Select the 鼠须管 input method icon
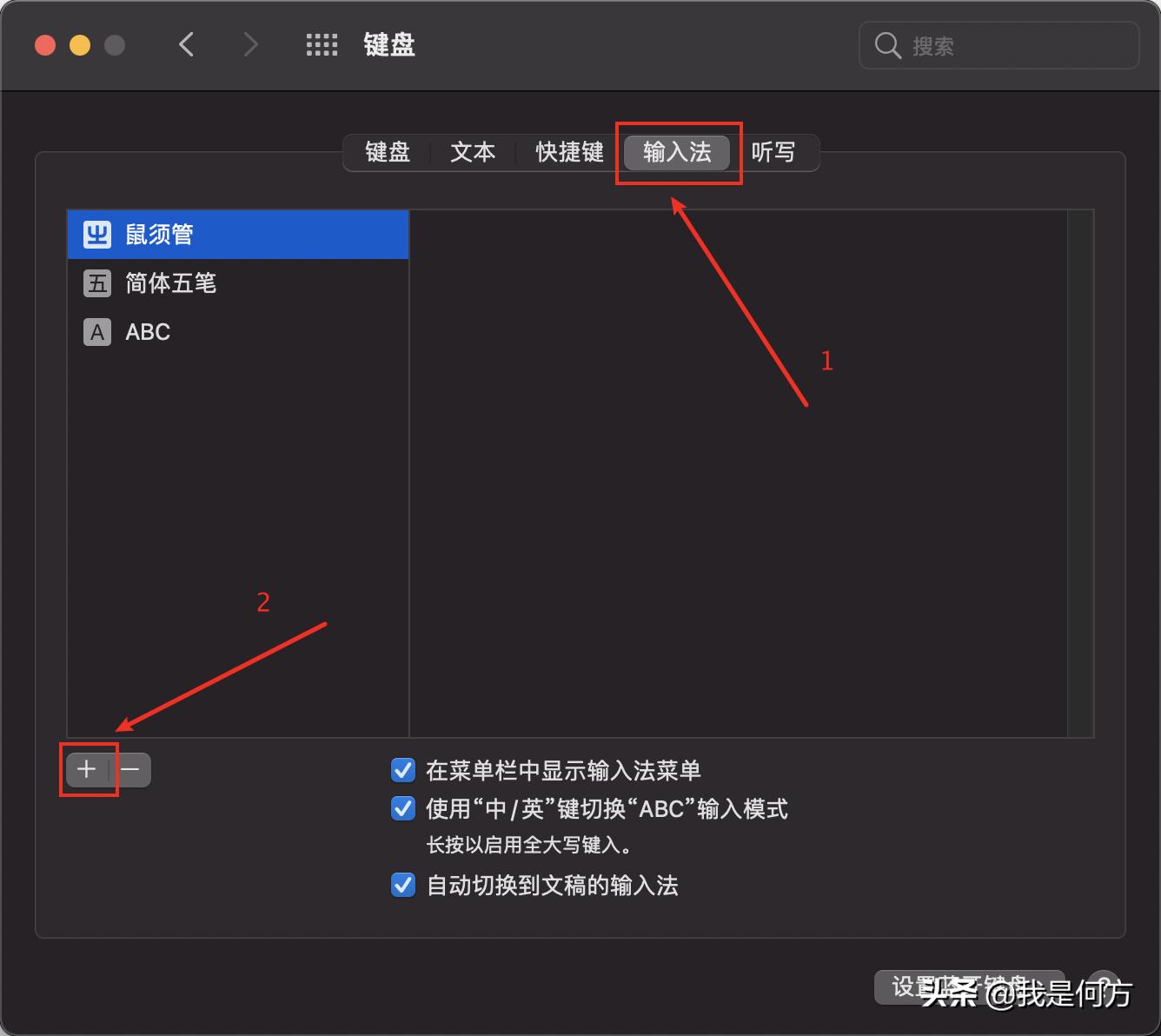 [x=96, y=234]
